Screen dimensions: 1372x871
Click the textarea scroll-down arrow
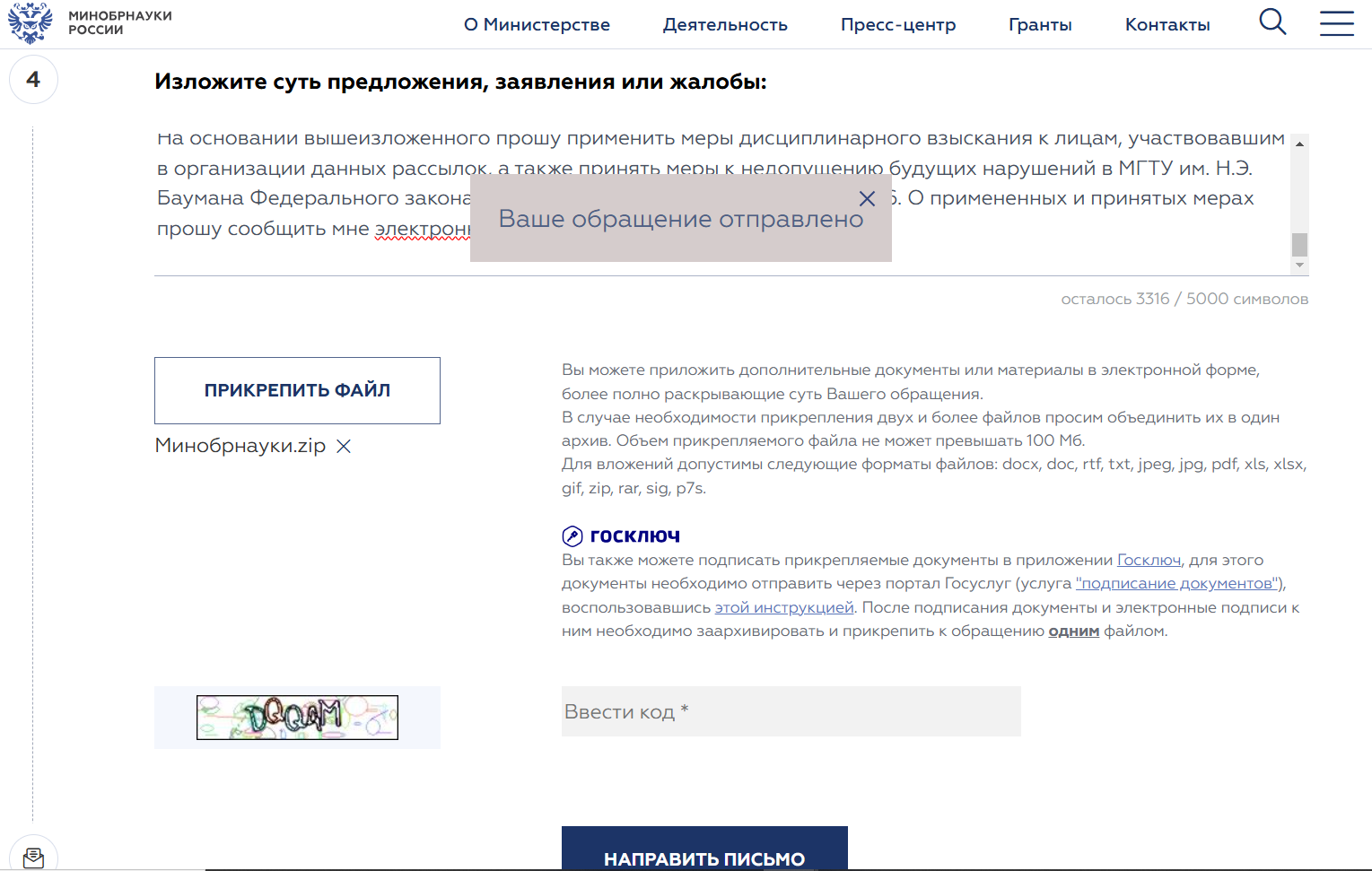click(1299, 266)
